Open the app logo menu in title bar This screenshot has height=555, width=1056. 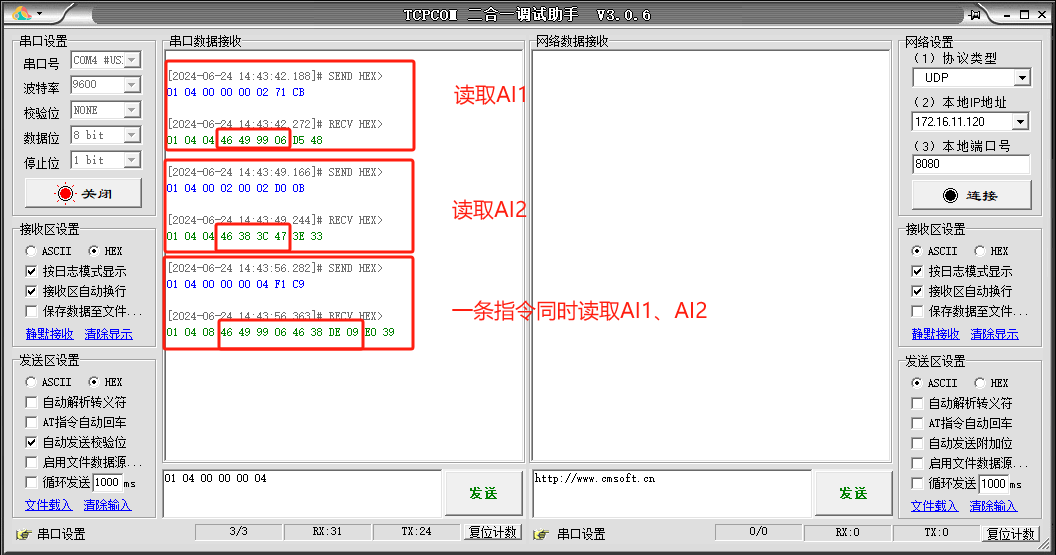pos(26,13)
